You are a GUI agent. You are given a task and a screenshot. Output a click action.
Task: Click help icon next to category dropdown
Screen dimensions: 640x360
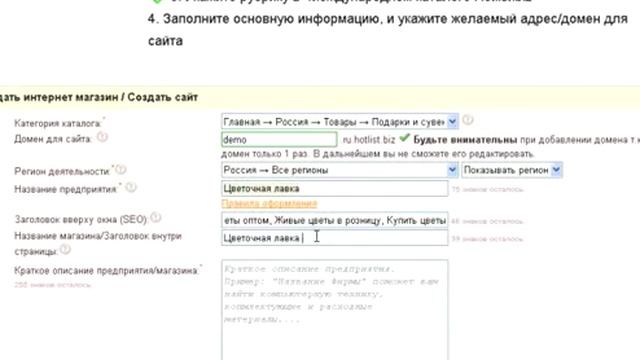pyautogui.click(x=468, y=120)
